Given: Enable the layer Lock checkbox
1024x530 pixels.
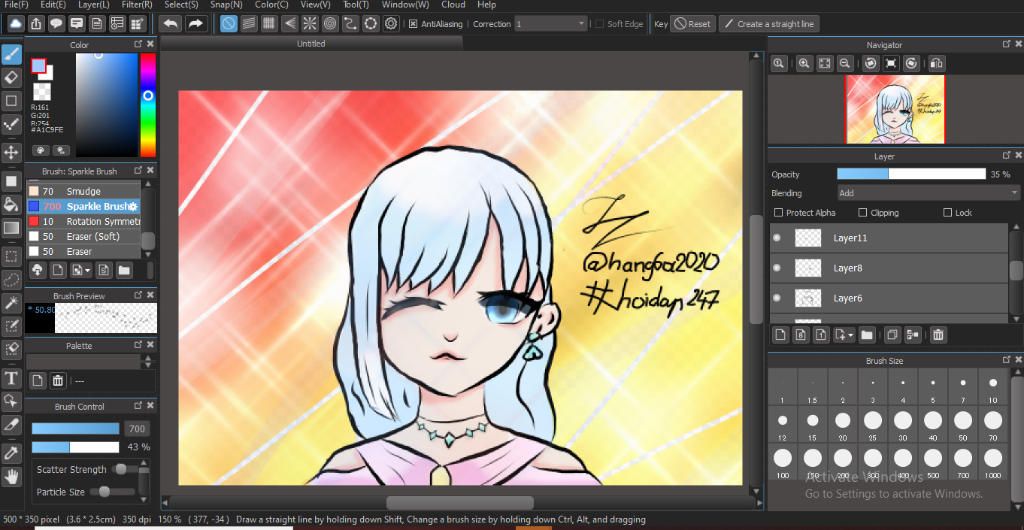Looking at the screenshot, I should point(948,213).
